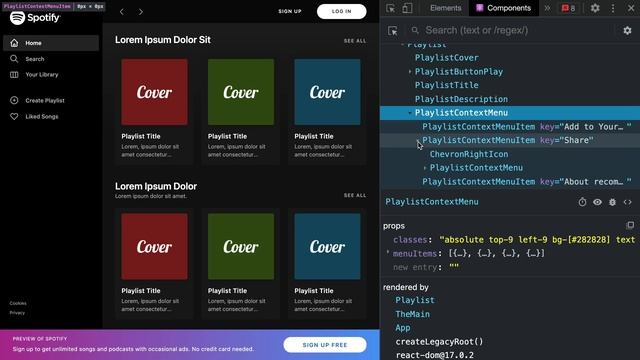Viewport: 640px width, 360px height.
Task: Select the red Cover in the second row
Action: click(154, 246)
